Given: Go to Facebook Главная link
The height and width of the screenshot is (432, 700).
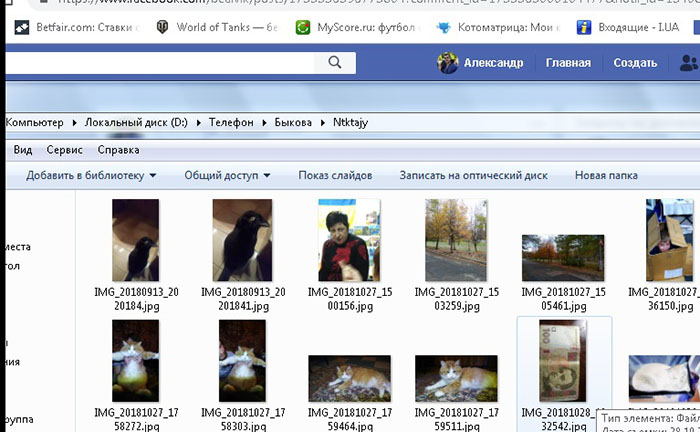Looking at the screenshot, I should (x=568, y=63).
